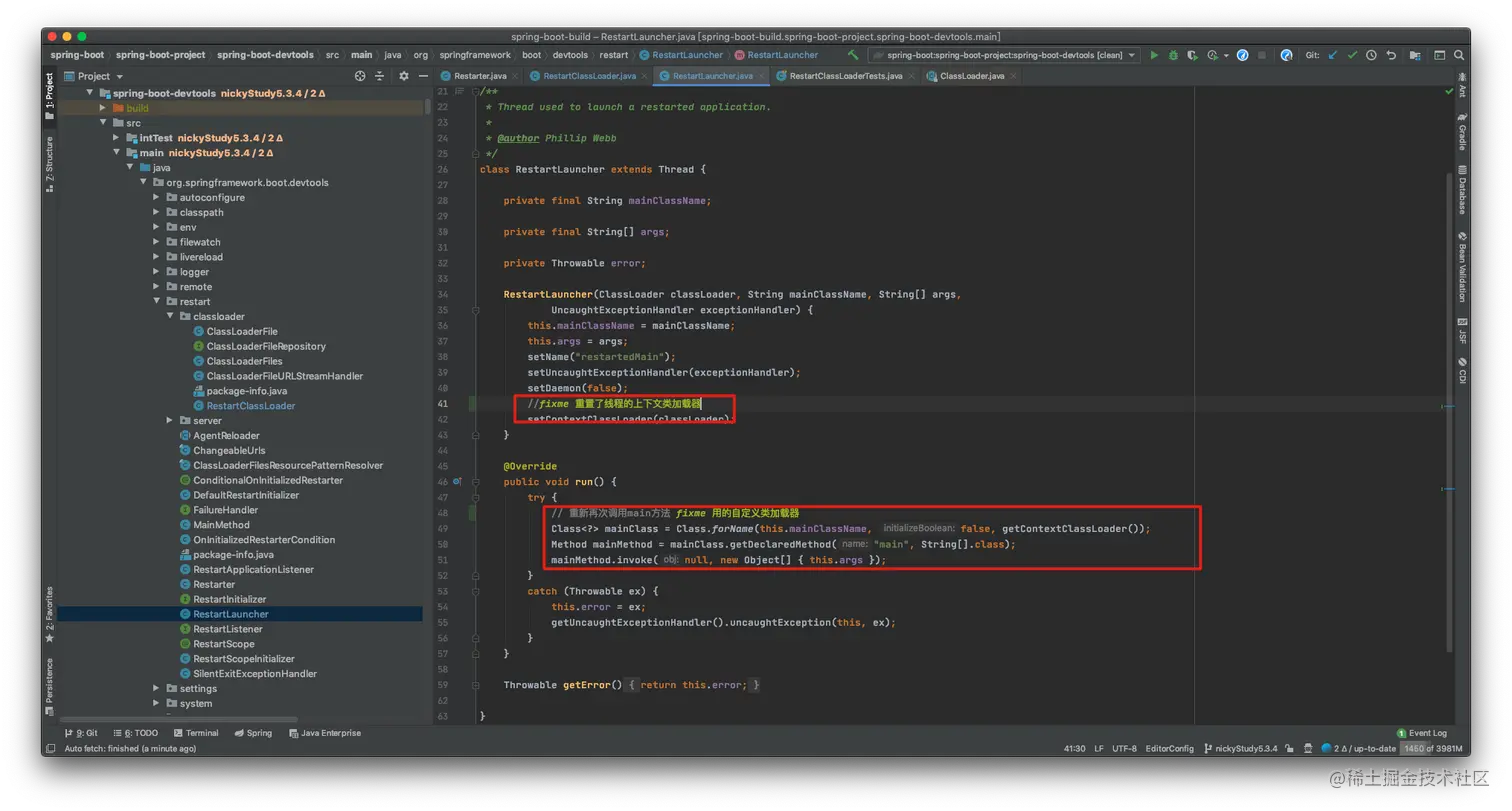Click locate-in-project target icon
The image size is (1512, 811).
click(360, 76)
